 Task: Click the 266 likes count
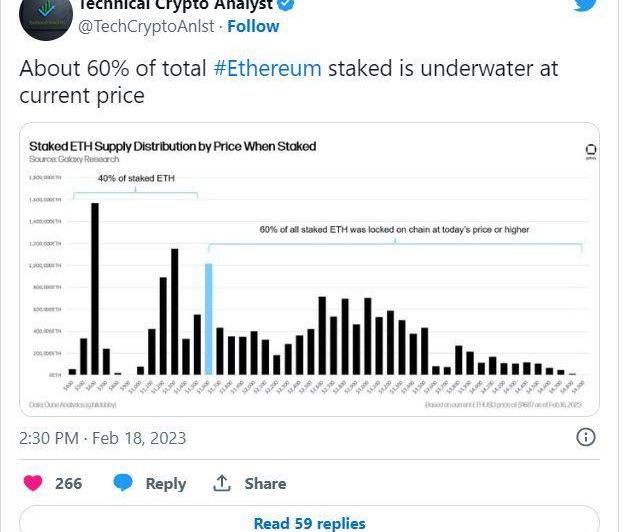[x=68, y=484]
